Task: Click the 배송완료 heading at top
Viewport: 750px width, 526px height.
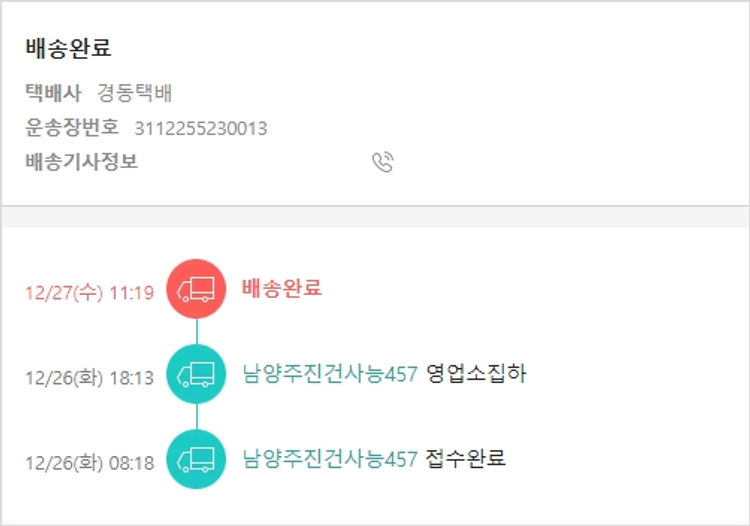Action: point(68,49)
